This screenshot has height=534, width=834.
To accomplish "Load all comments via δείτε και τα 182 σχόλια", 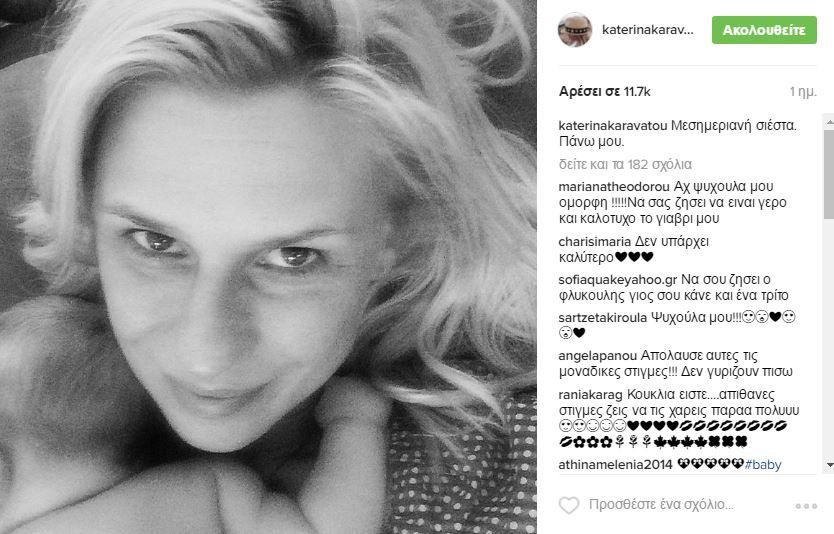I will (x=625, y=164).
